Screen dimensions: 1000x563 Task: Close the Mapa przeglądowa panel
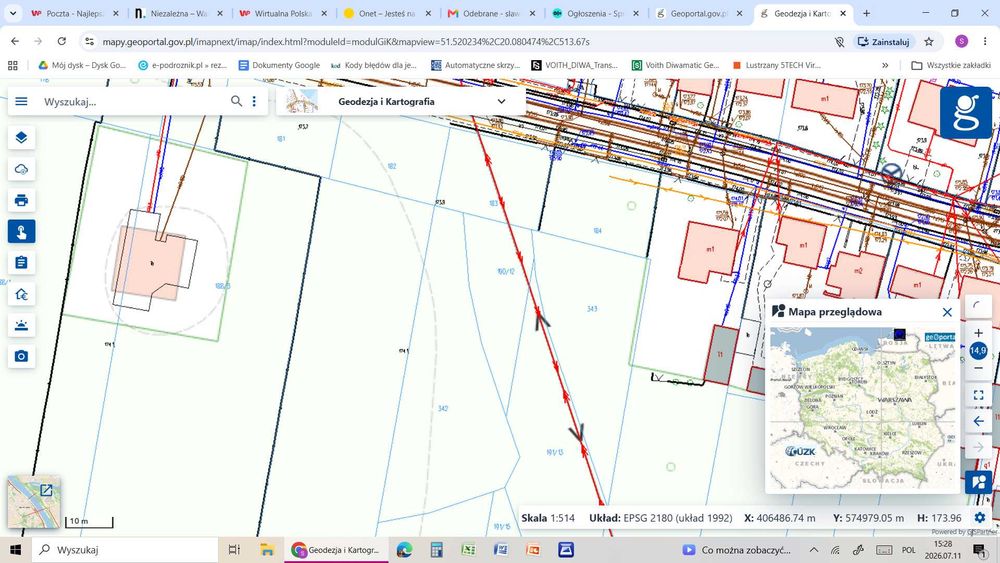947,312
